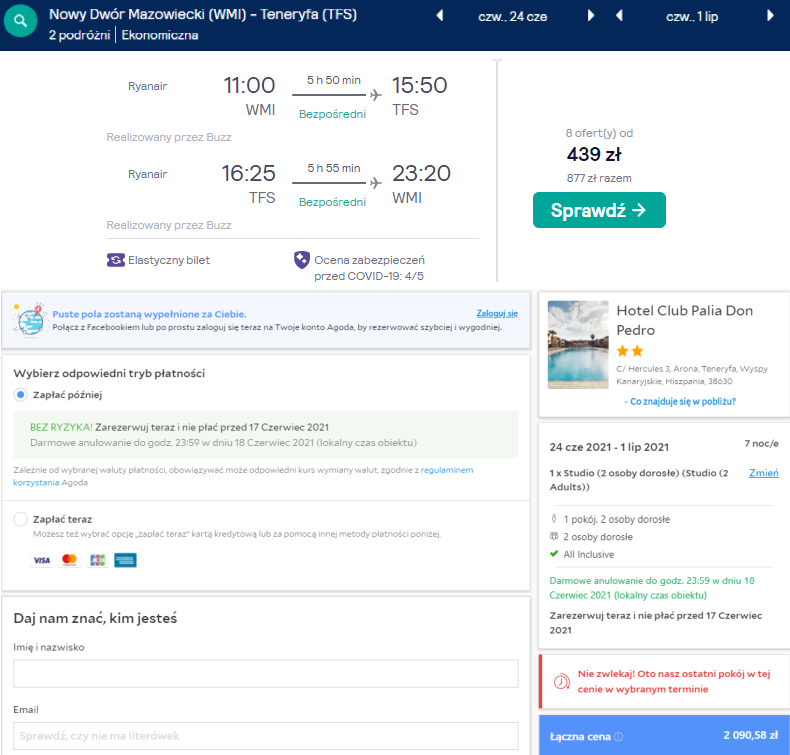790x755 pixels.
Task: Click the Mastercard icon
Action: pos(70,560)
